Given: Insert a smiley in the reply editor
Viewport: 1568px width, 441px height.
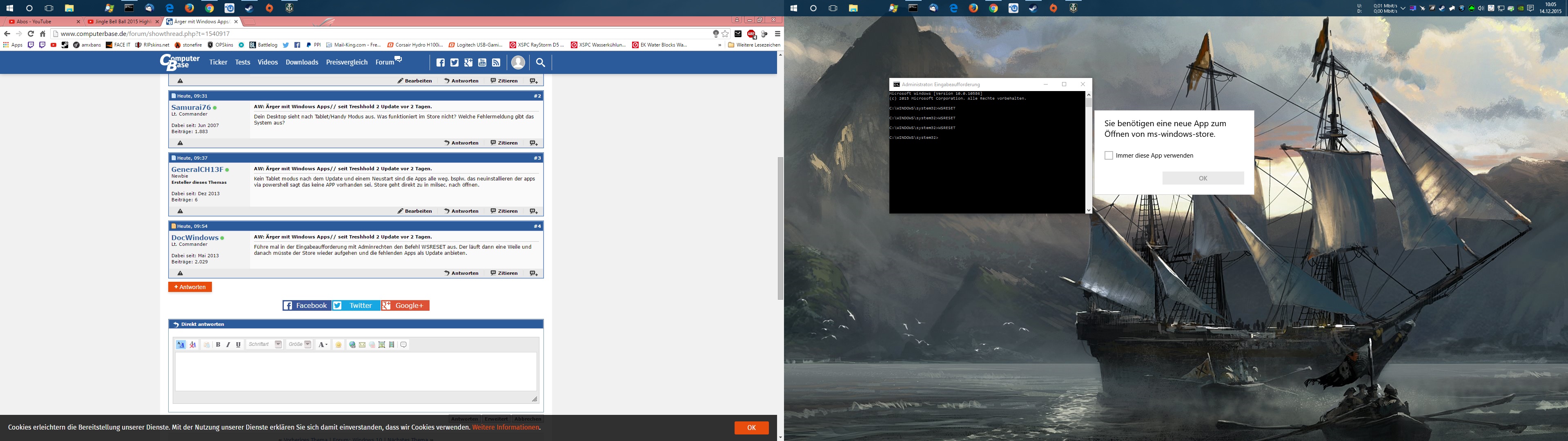Looking at the screenshot, I should 339,345.
